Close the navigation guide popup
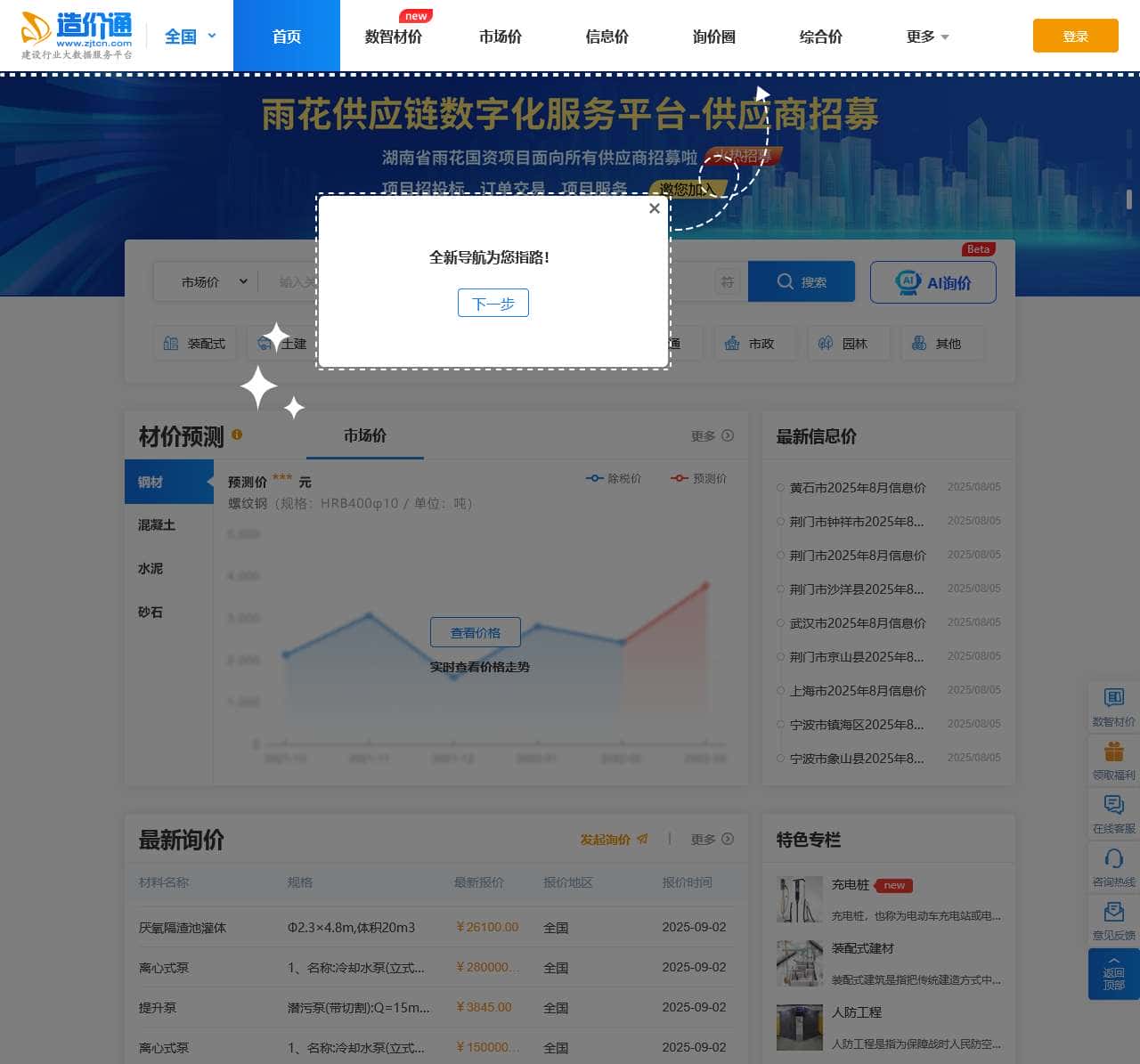 [x=655, y=208]
